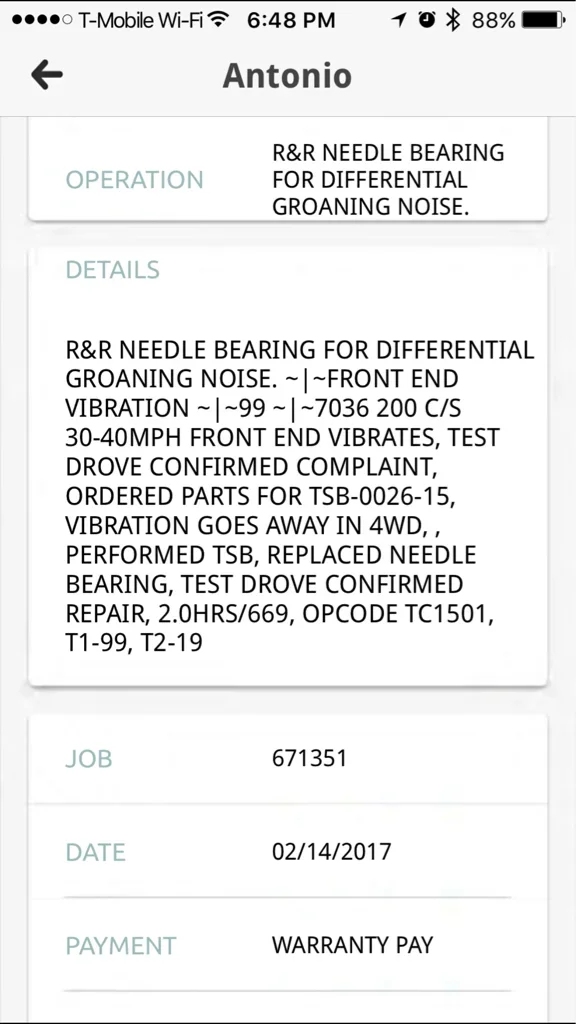Tap the 88% battery percentage text
Viewport: 576px width, 1024px height.
click(x=494, y=21)
